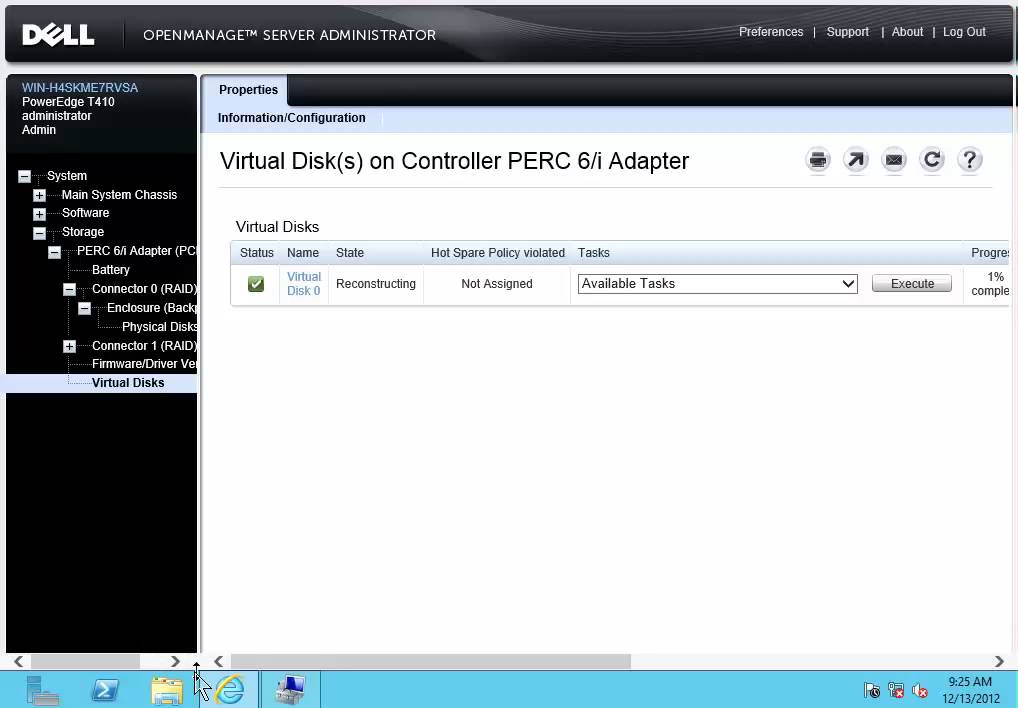The width and height of the screenshot is (1018, 708).
Task: Click the Not Assigned cell
Action: [497, 284]
